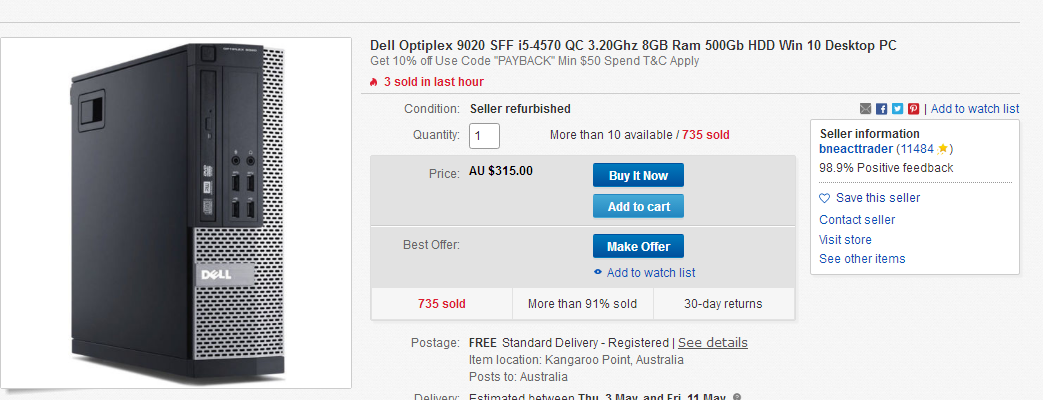Open the postage See details link

point(712,343)
